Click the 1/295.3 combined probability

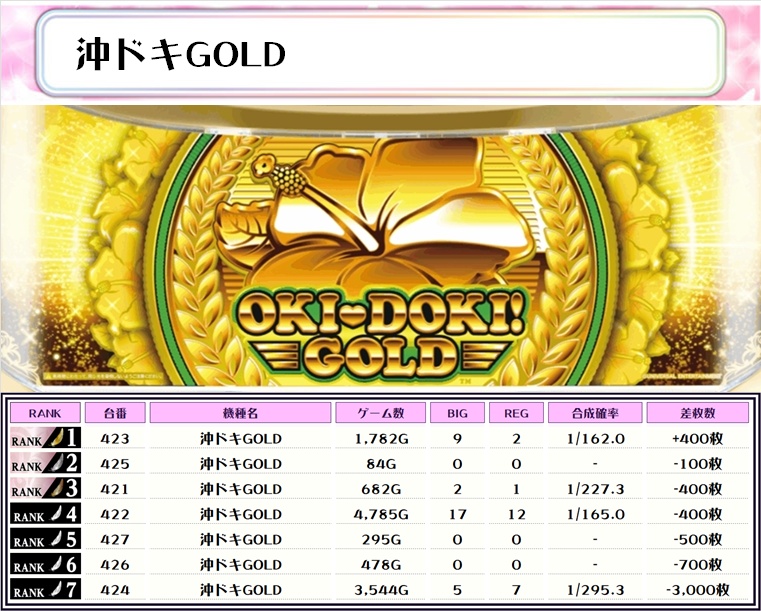(x=595, y=590)
